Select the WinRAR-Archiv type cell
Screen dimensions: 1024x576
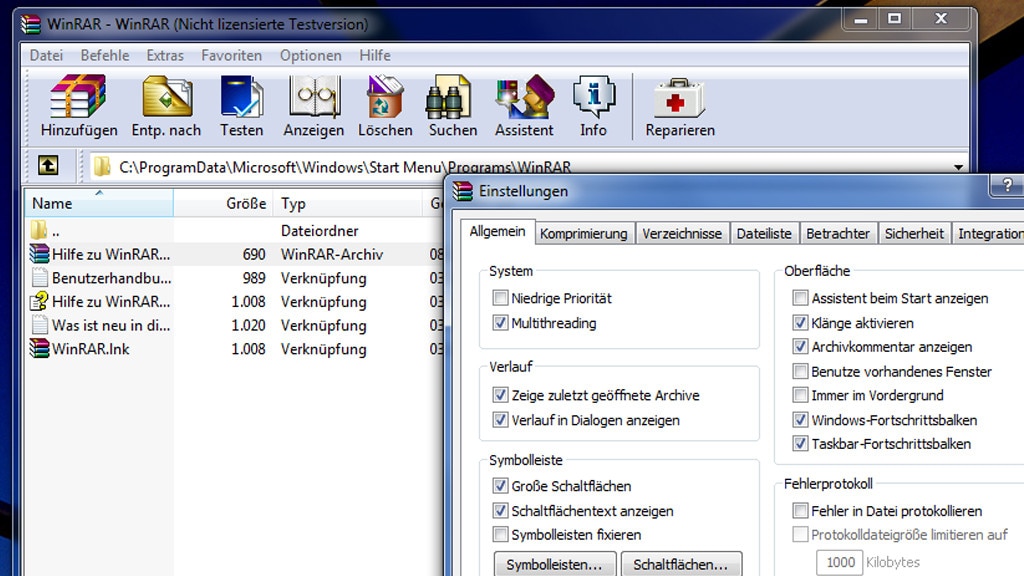[332, 254]
